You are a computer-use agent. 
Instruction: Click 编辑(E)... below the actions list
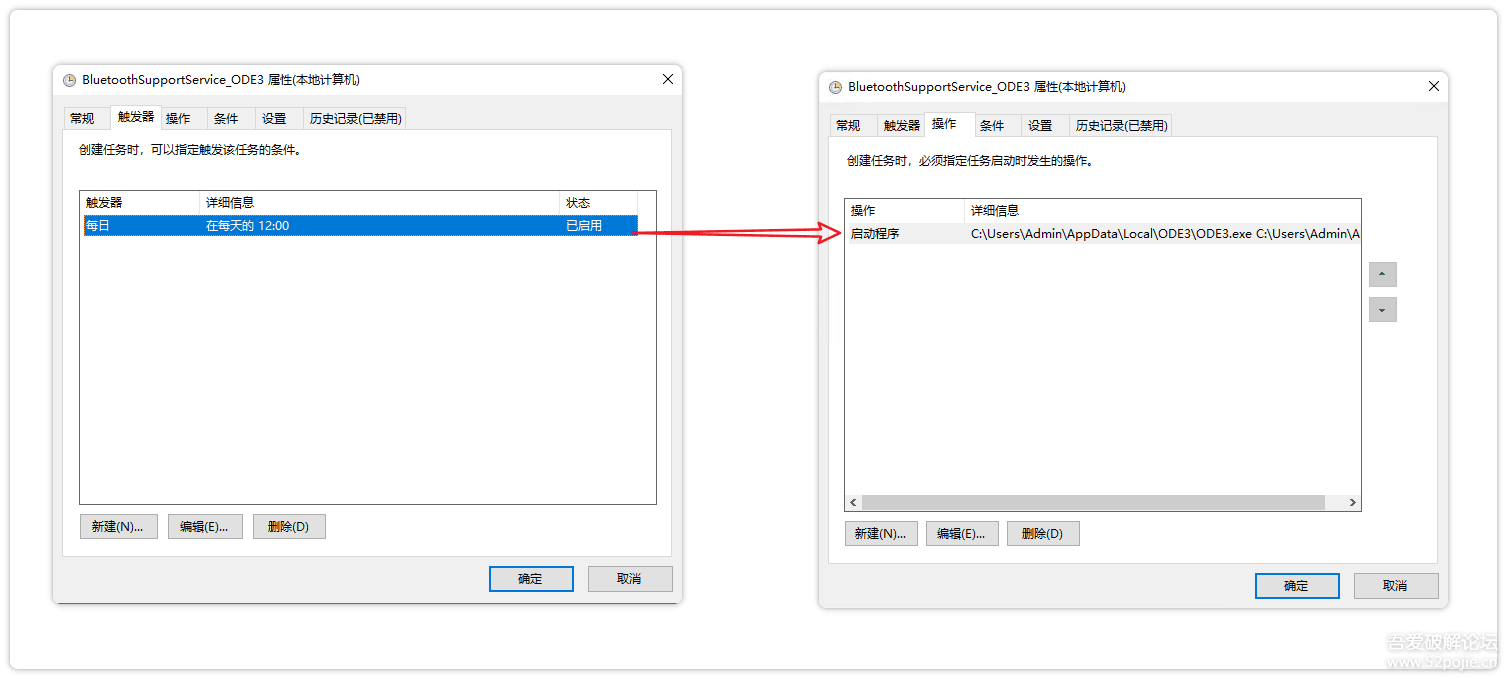point(961,534)
